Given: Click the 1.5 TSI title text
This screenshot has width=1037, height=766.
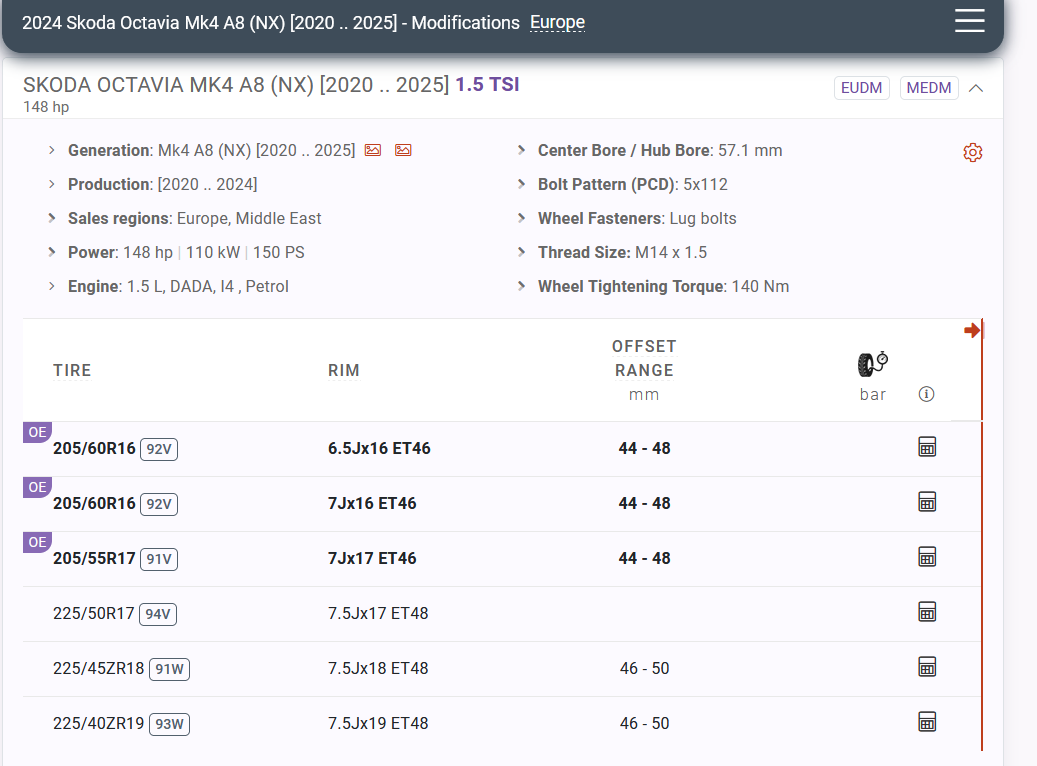Looking at the screenshot, I should 487,85.
